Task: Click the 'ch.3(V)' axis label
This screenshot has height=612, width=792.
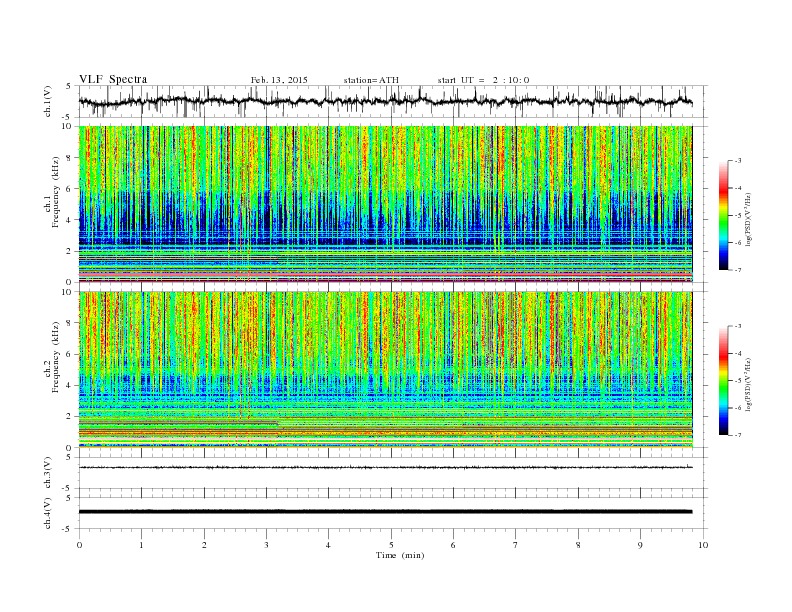Action: click(x=48, y=473)
